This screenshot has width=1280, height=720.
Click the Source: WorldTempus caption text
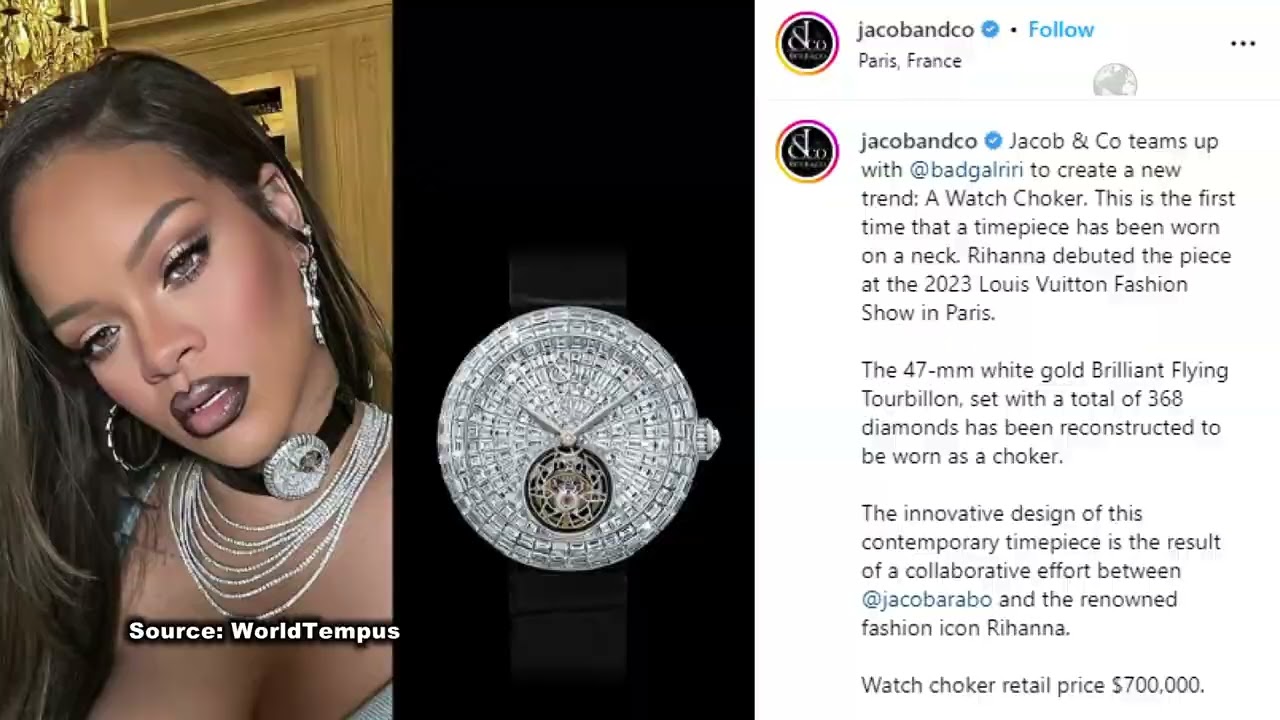[x=264, y=631]
